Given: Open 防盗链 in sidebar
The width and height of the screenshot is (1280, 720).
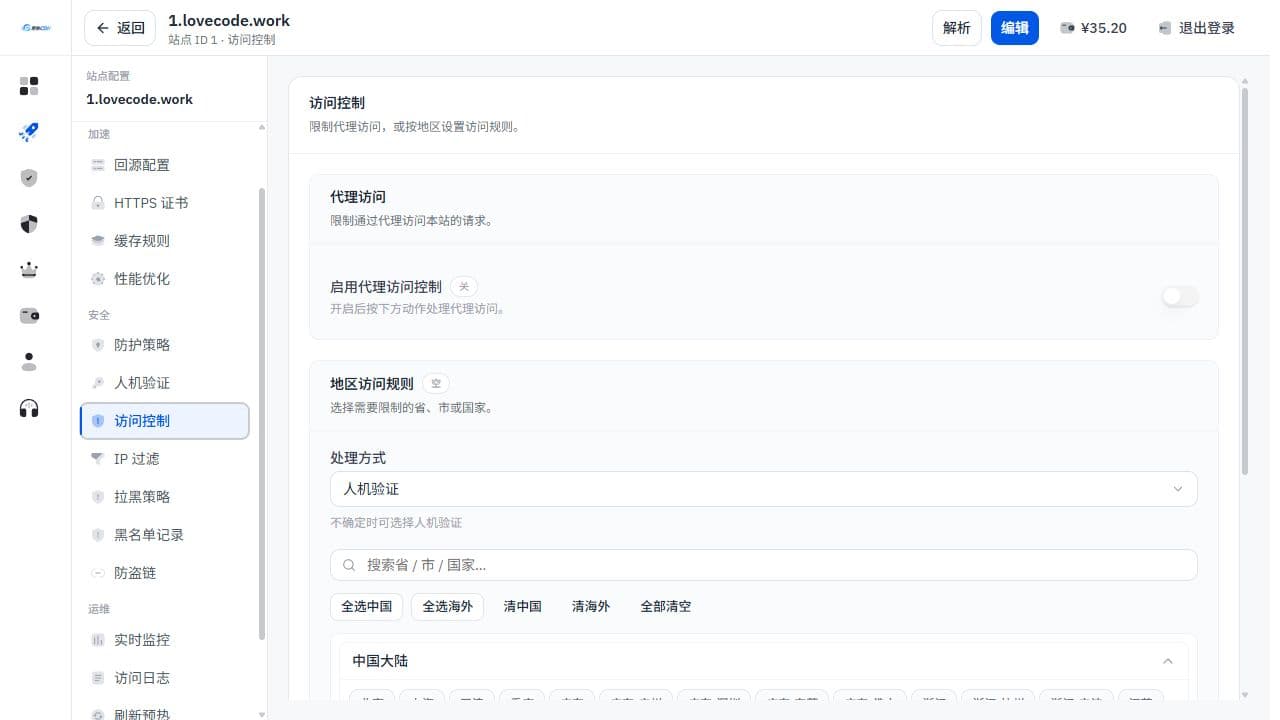Looking at the screenshot, I should (165, 573).
